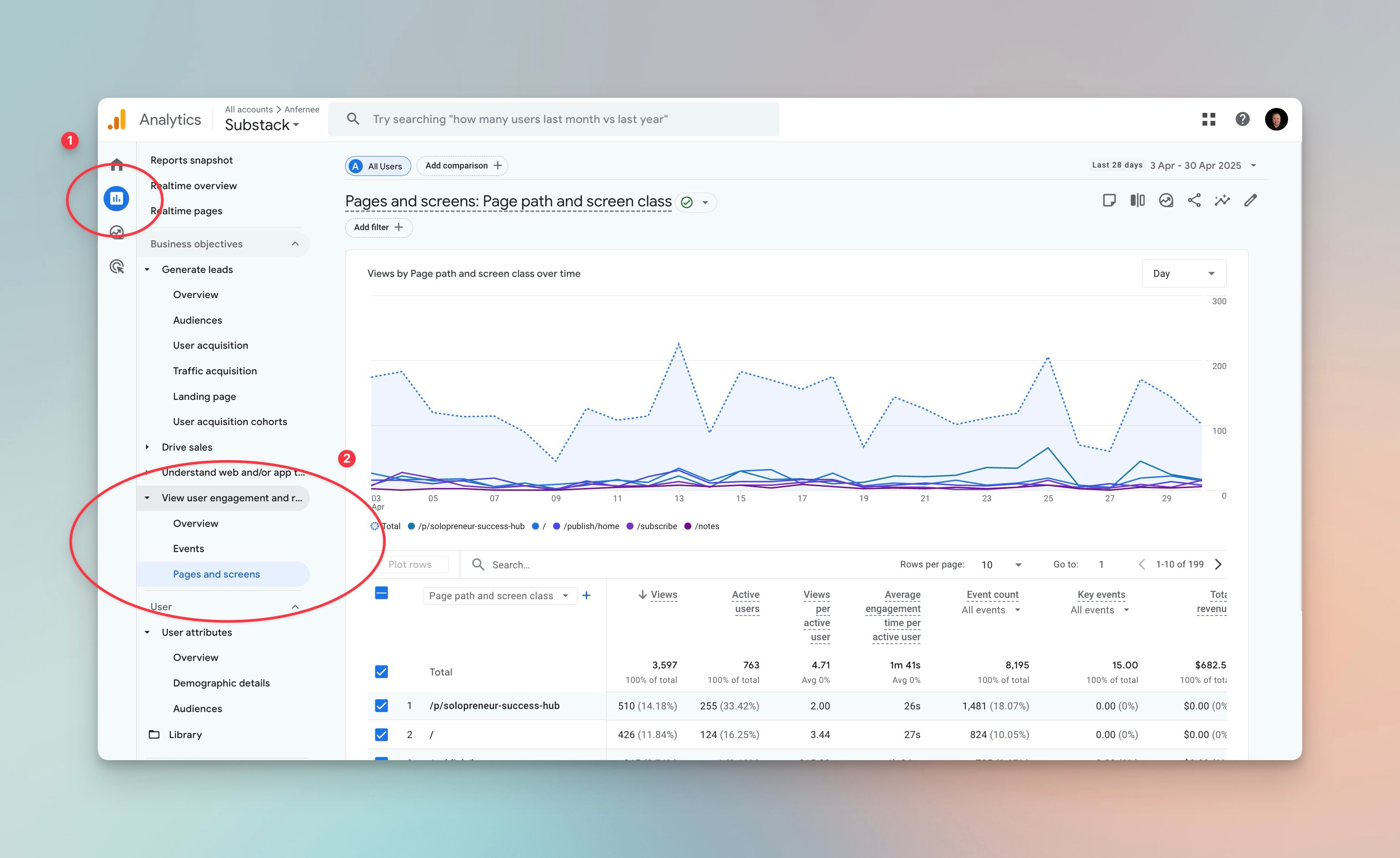Open Landing page report
Screen dimensions: 1400x858
coord(205,397)
